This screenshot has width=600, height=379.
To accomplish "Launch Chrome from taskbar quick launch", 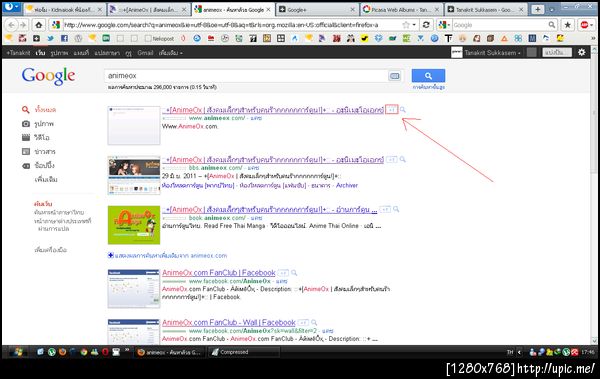I will coord(84,352).
